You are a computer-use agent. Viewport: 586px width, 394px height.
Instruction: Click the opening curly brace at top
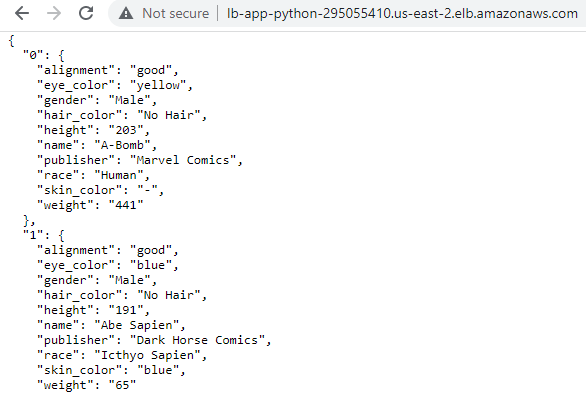click(x=12, y=40)
